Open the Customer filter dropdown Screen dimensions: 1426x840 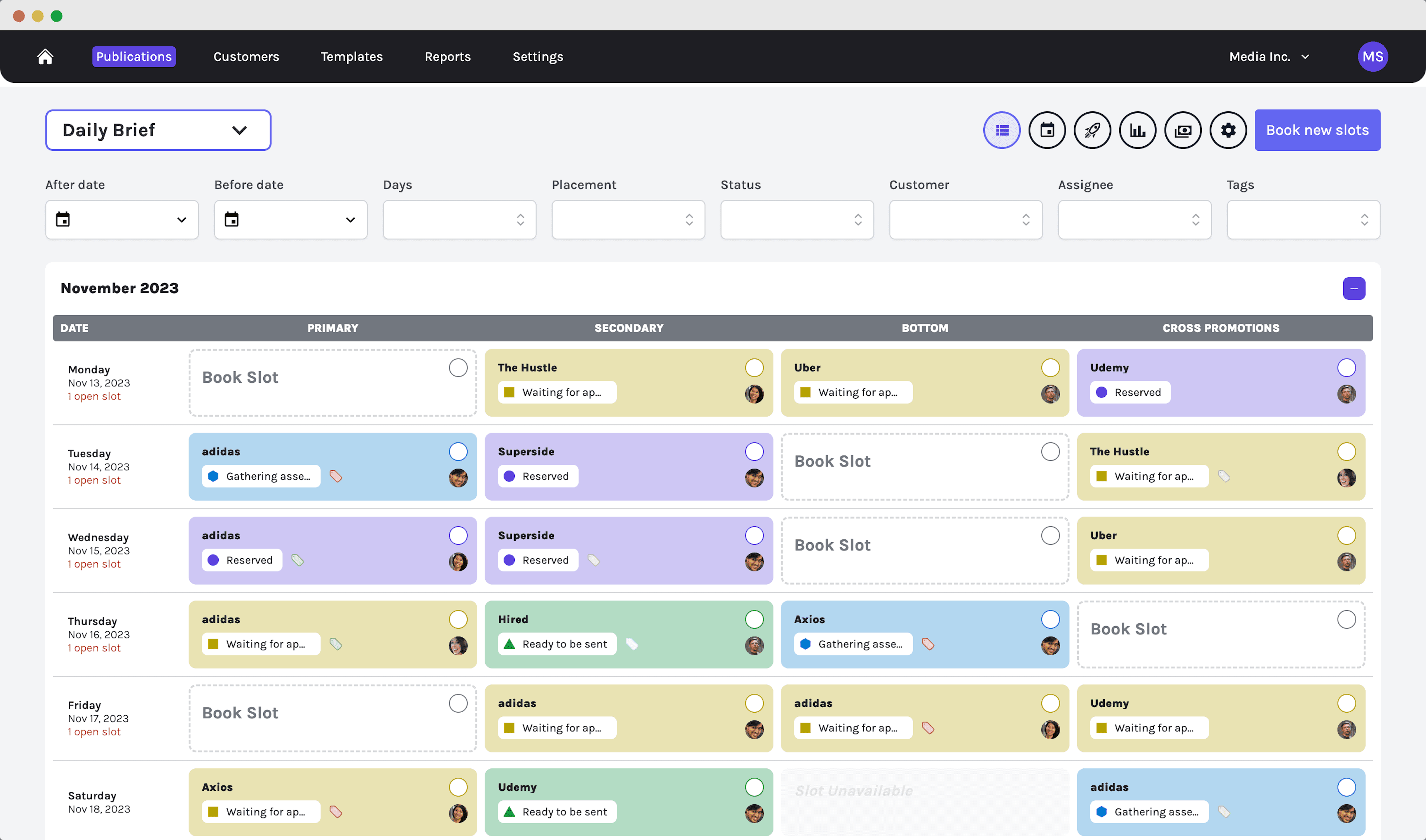tap(966, 219)
